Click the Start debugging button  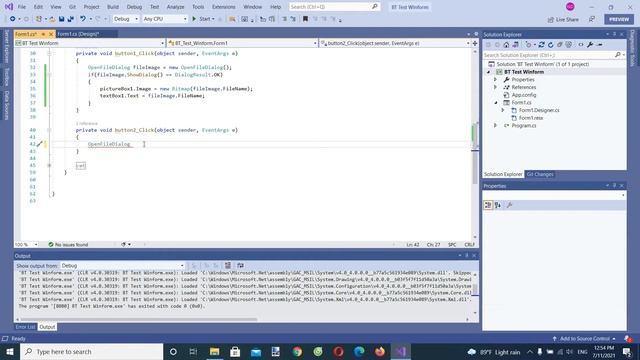[203, 19]
